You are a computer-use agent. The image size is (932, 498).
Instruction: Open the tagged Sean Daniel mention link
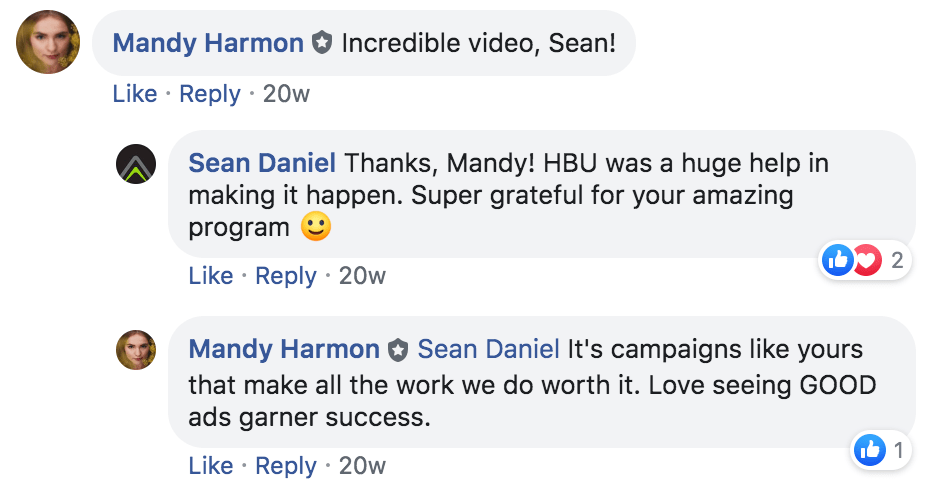click(489, 349)
